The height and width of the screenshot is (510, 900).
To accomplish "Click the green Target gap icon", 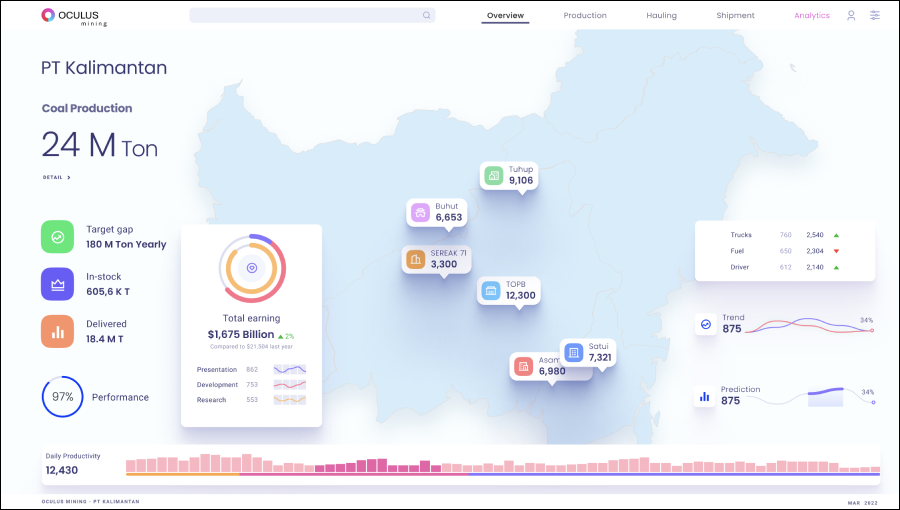I will (x=58, y=237).
